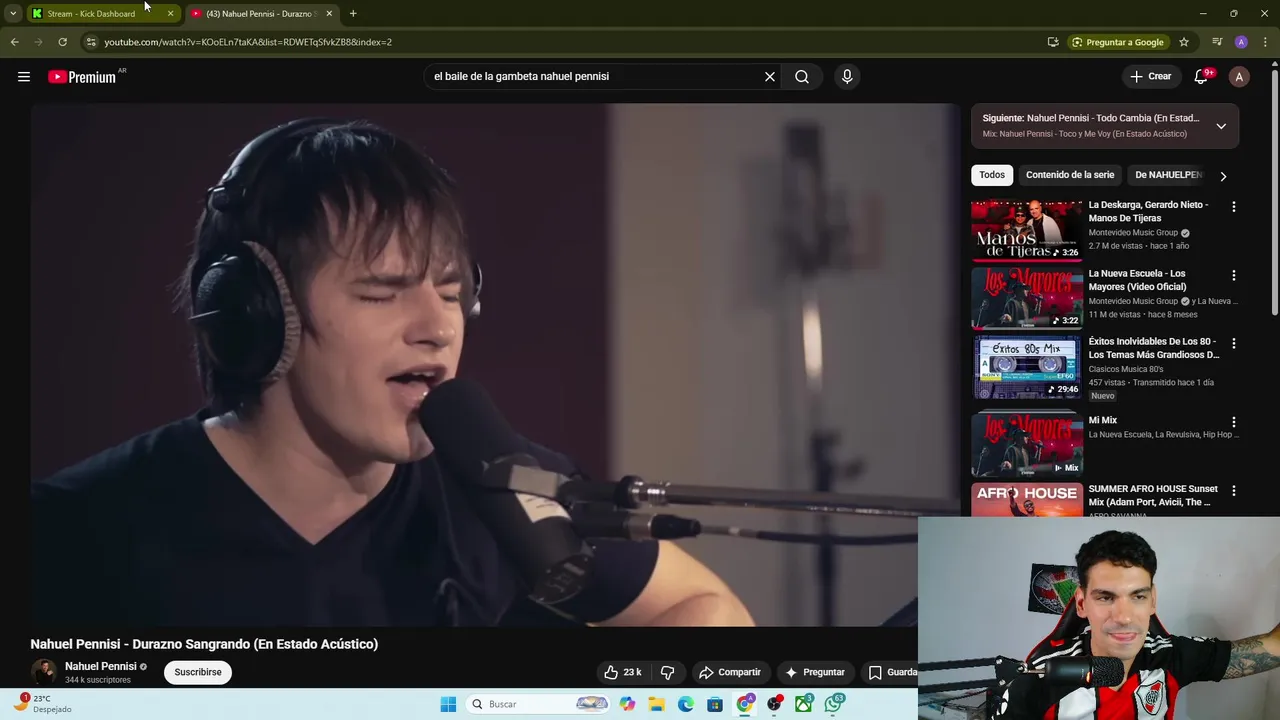
Task: Open YouTube notifications bell
Action: 1201,77
